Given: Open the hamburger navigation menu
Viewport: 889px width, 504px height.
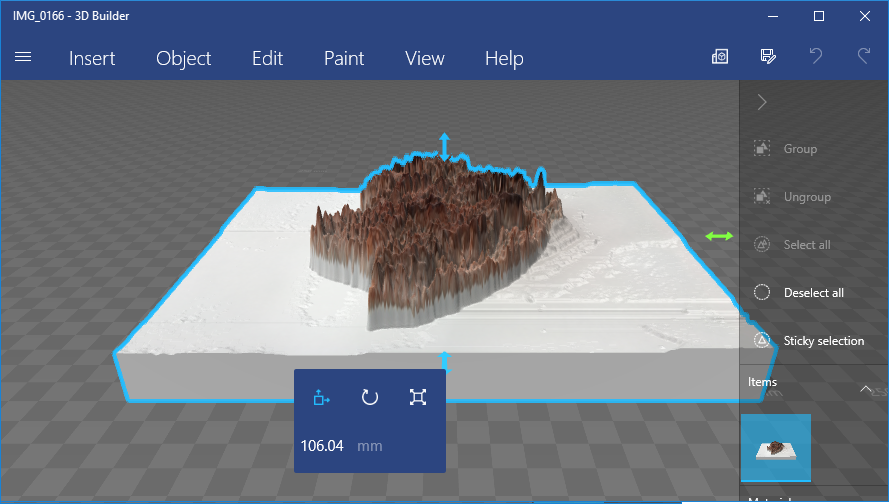Looking at the screenshot, I should (24, 58).
